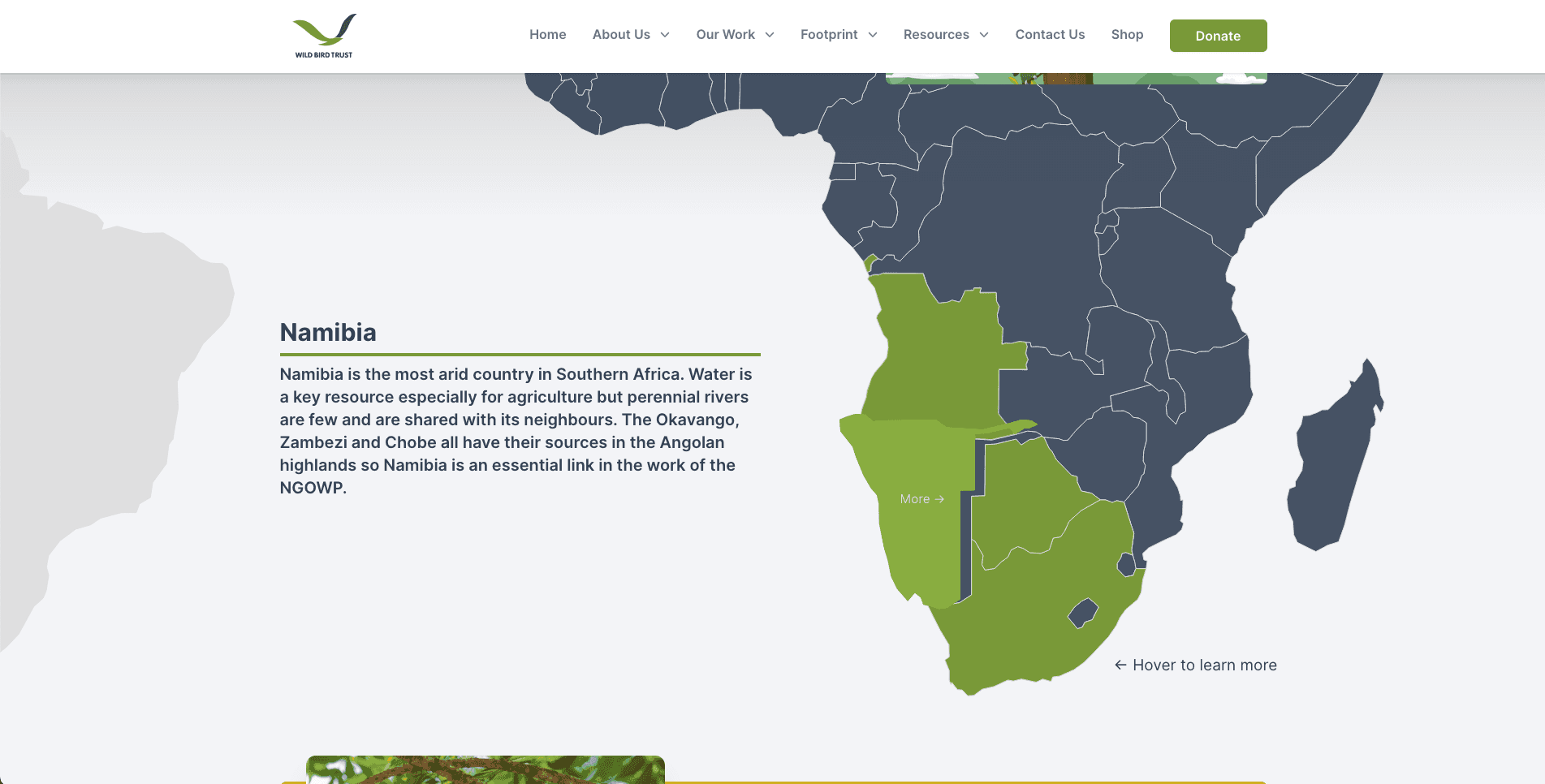The image size is (1545, 784).
Task: Click the More link on Namibia
Action: (915, 499)
